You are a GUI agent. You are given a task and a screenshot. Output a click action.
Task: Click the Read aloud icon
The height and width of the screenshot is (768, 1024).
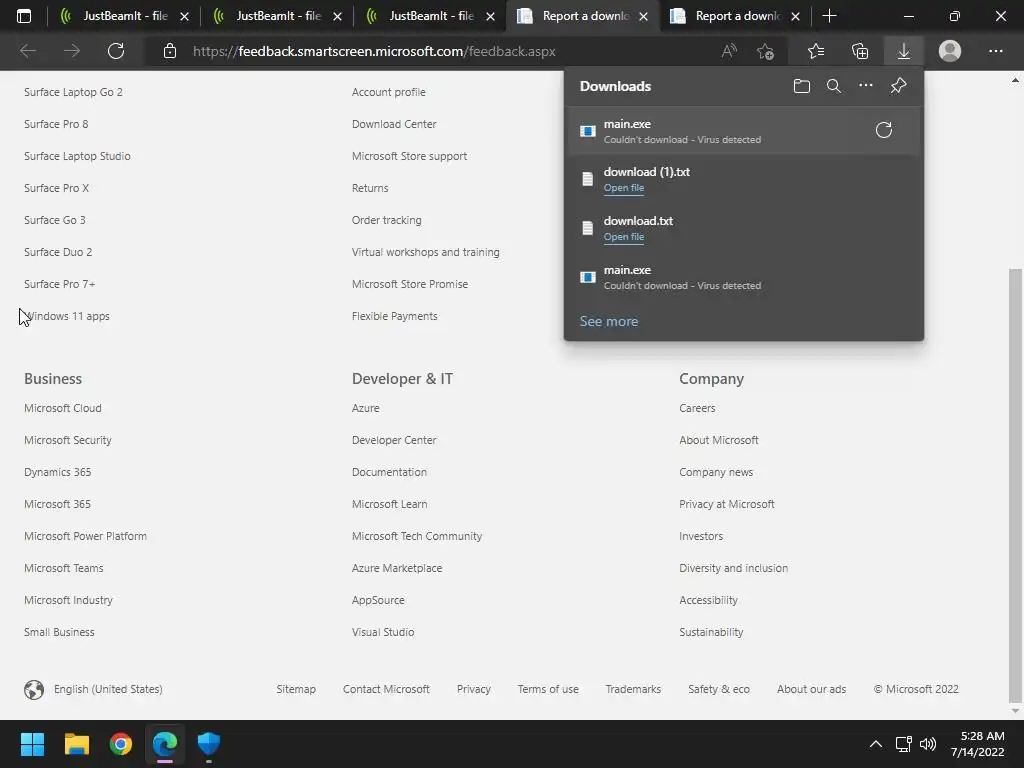click(729, 51)
